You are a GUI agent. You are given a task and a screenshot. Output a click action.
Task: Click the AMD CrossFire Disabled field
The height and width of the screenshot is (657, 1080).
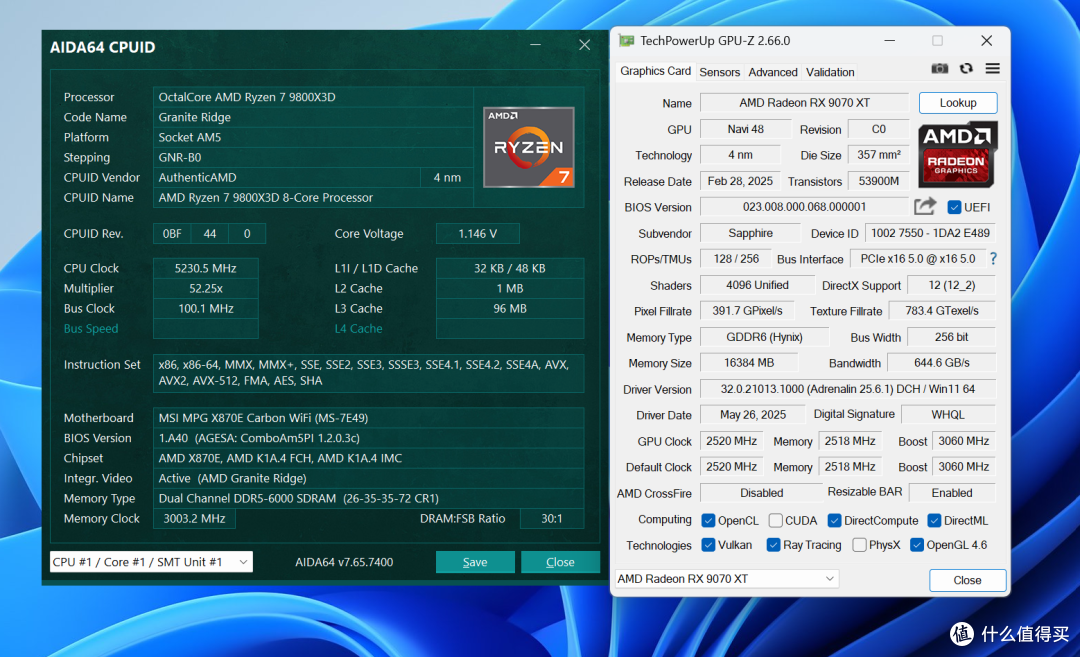(x=762, y=493)
